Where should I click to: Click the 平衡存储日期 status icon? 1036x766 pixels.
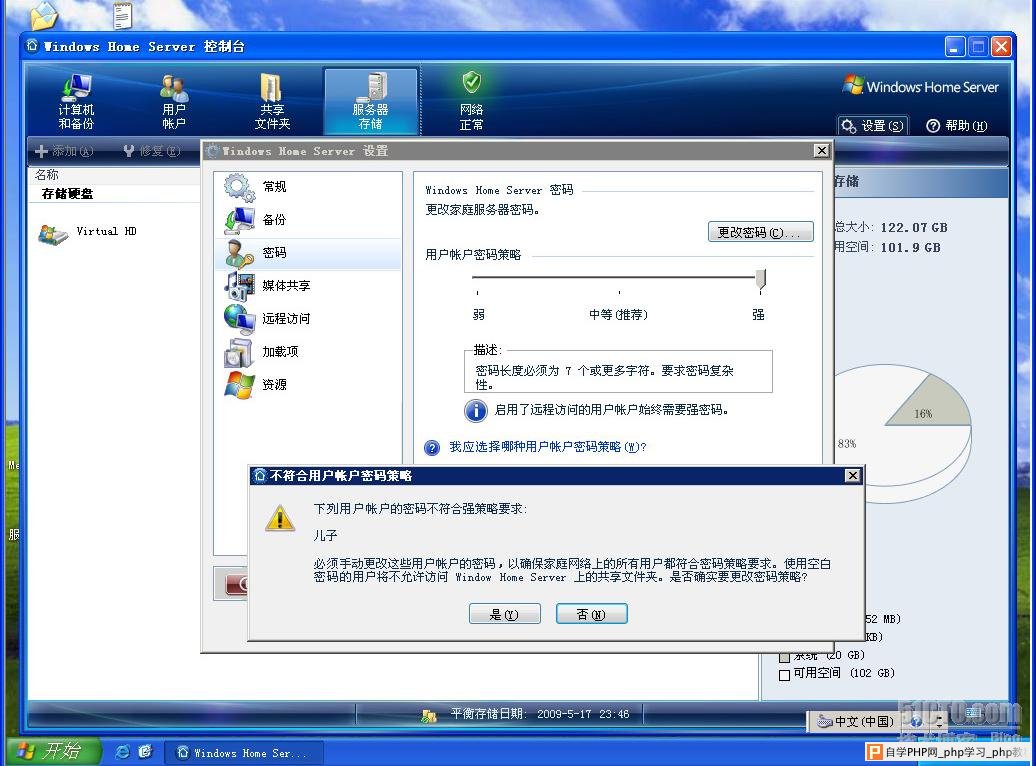coord(429,715)
